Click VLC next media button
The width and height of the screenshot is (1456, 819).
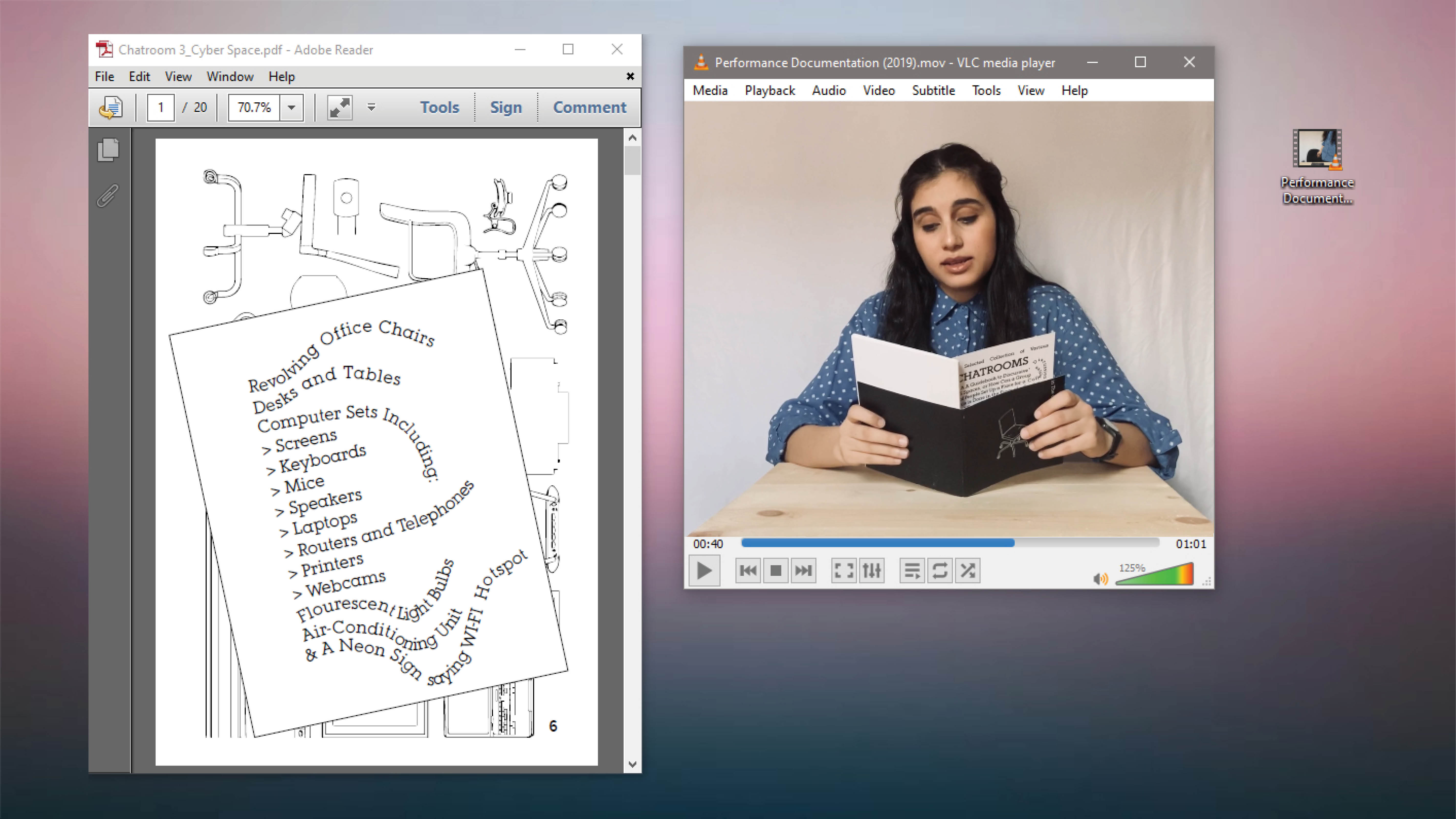click(x=803, y=571)
